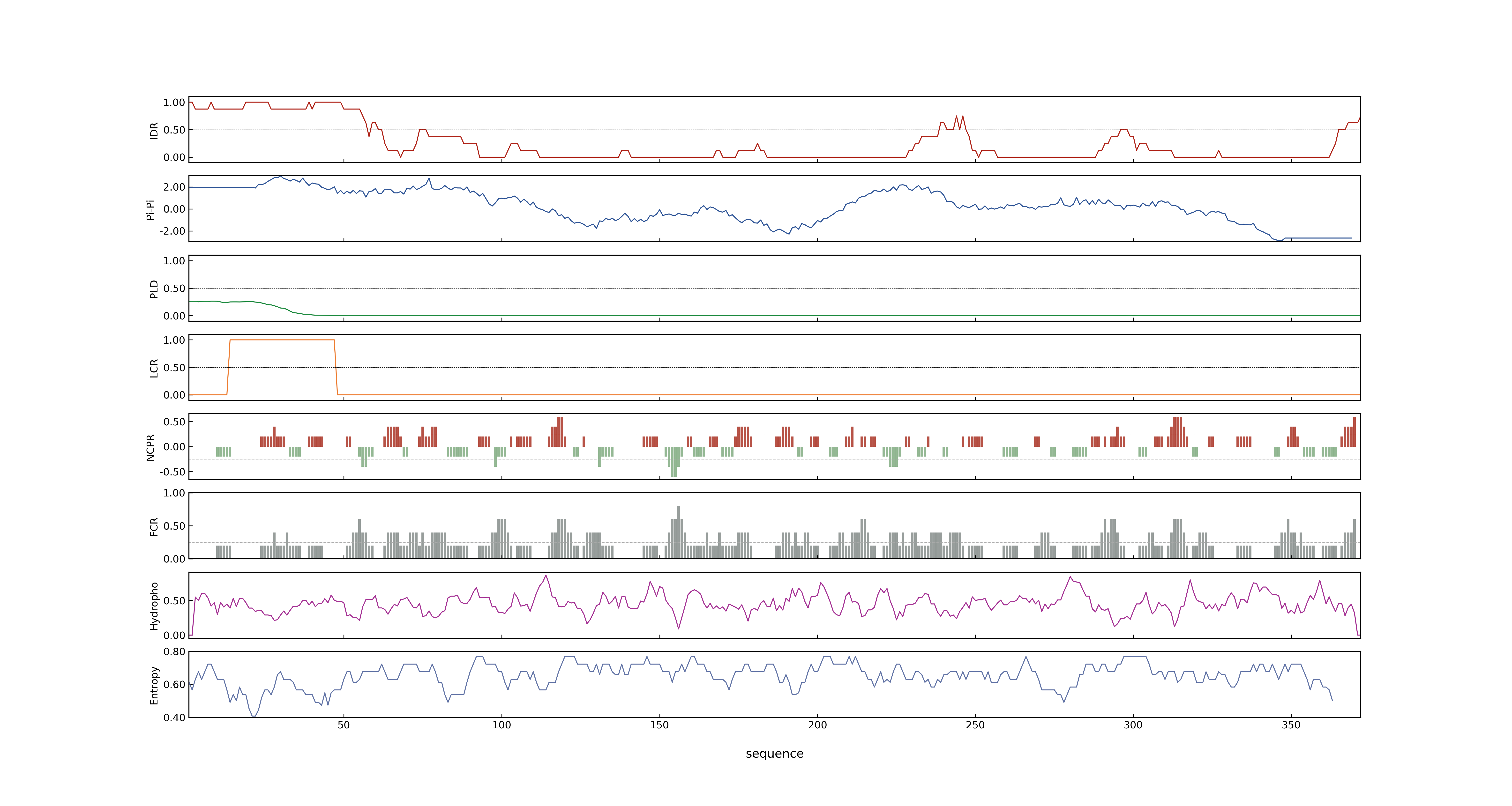Click the IDR axis label
Image resolution: width=1512 pixels, height=806 pixels.
pyautogui.click(x=154, y=130)
